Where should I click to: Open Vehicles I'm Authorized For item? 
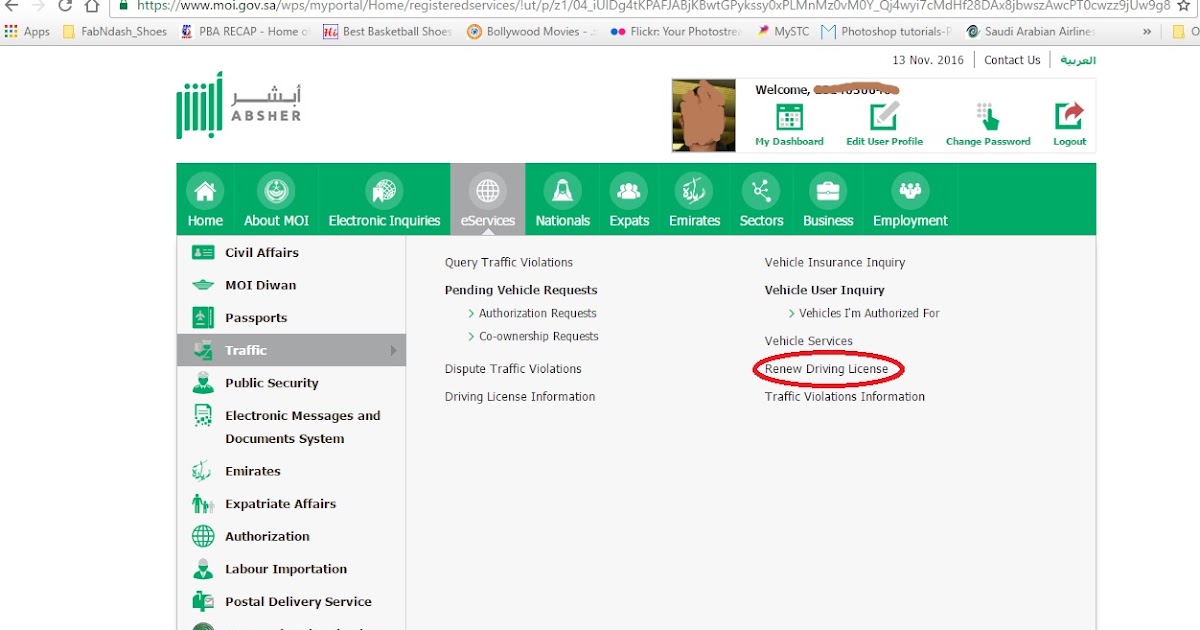[x=869, y=313]
